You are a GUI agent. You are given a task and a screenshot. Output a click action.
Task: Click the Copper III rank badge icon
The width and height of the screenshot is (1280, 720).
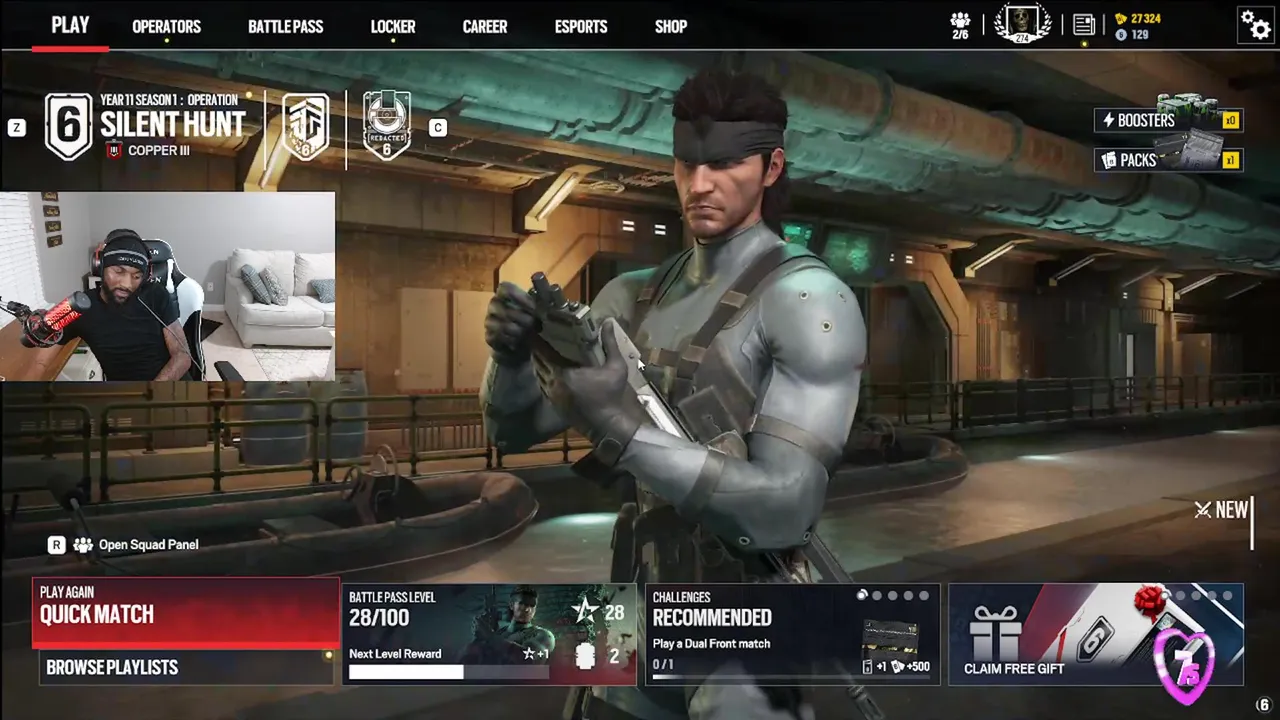click(x=114, y=150)
